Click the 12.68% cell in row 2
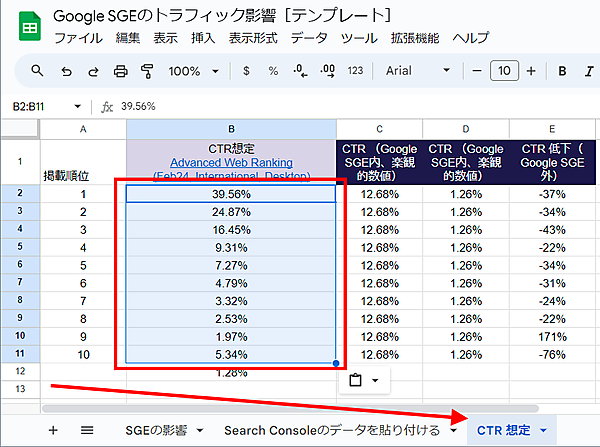Screen dimensions: 600x447 pos(380,194)
